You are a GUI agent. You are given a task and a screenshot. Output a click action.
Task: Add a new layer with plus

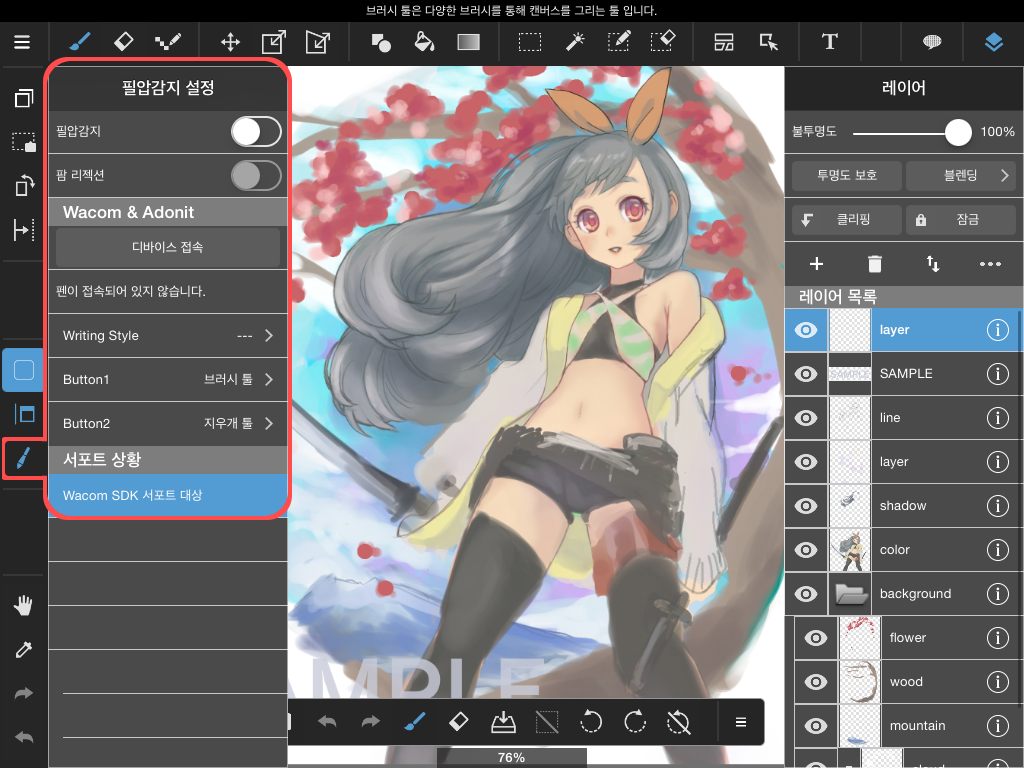(x=816, y=264)
